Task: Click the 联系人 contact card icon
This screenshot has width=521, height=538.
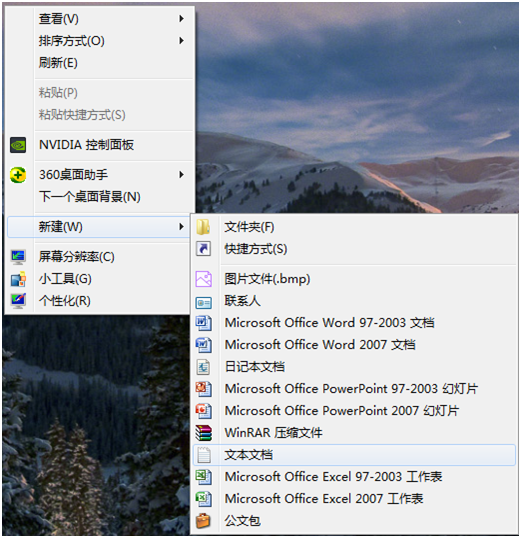Action: (204, 302)
